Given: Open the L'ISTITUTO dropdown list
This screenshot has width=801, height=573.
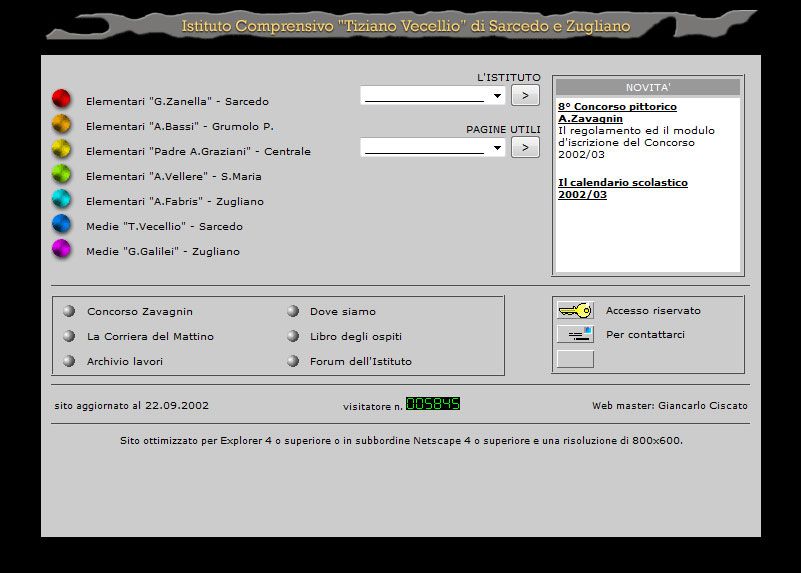Looking at the screenshot, I should [x=433, y=96].
